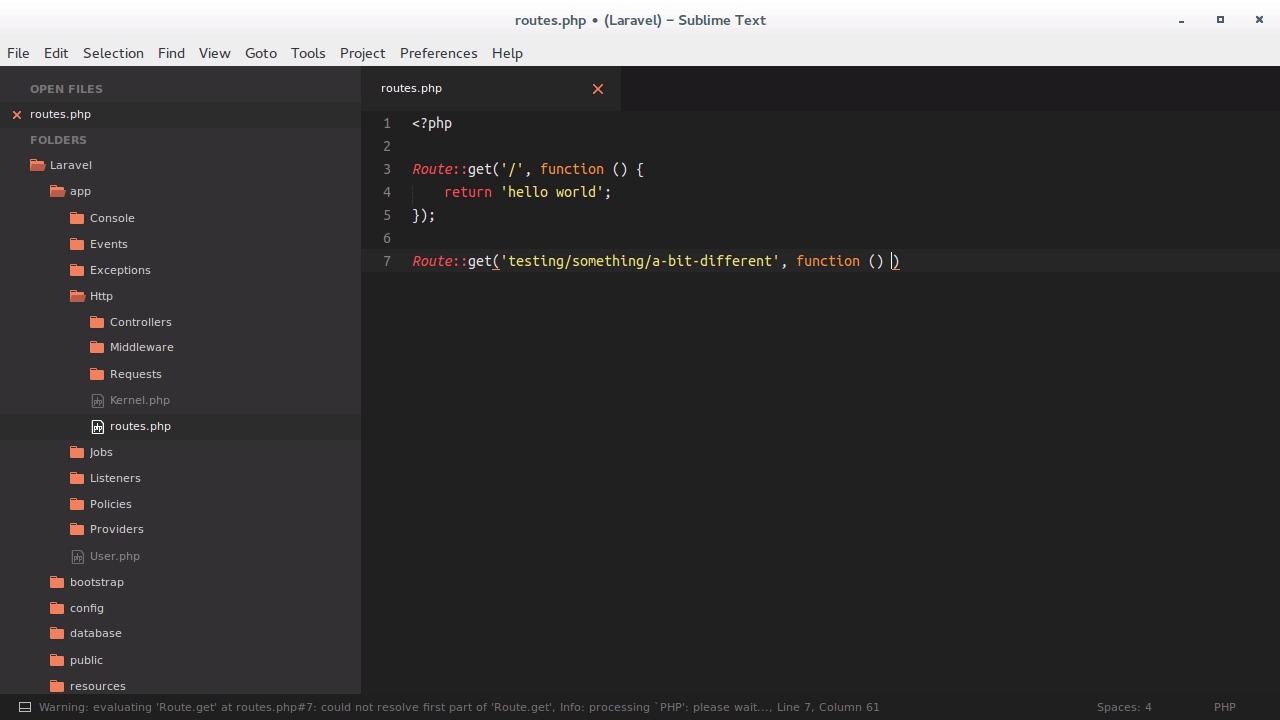The image size is (1280, 720).
Task: Open the Goto menu
Action: (260, 53)
